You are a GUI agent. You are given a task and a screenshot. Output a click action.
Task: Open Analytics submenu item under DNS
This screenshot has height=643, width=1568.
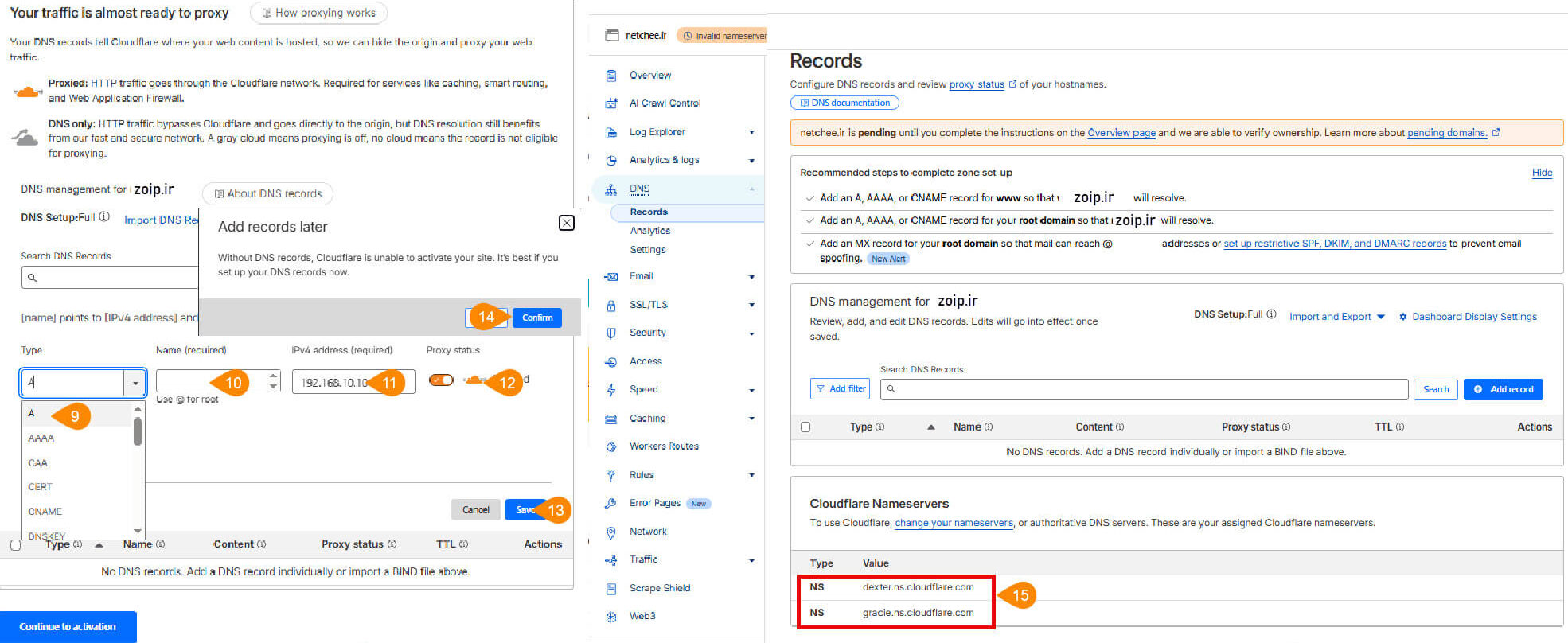[650, 231]
